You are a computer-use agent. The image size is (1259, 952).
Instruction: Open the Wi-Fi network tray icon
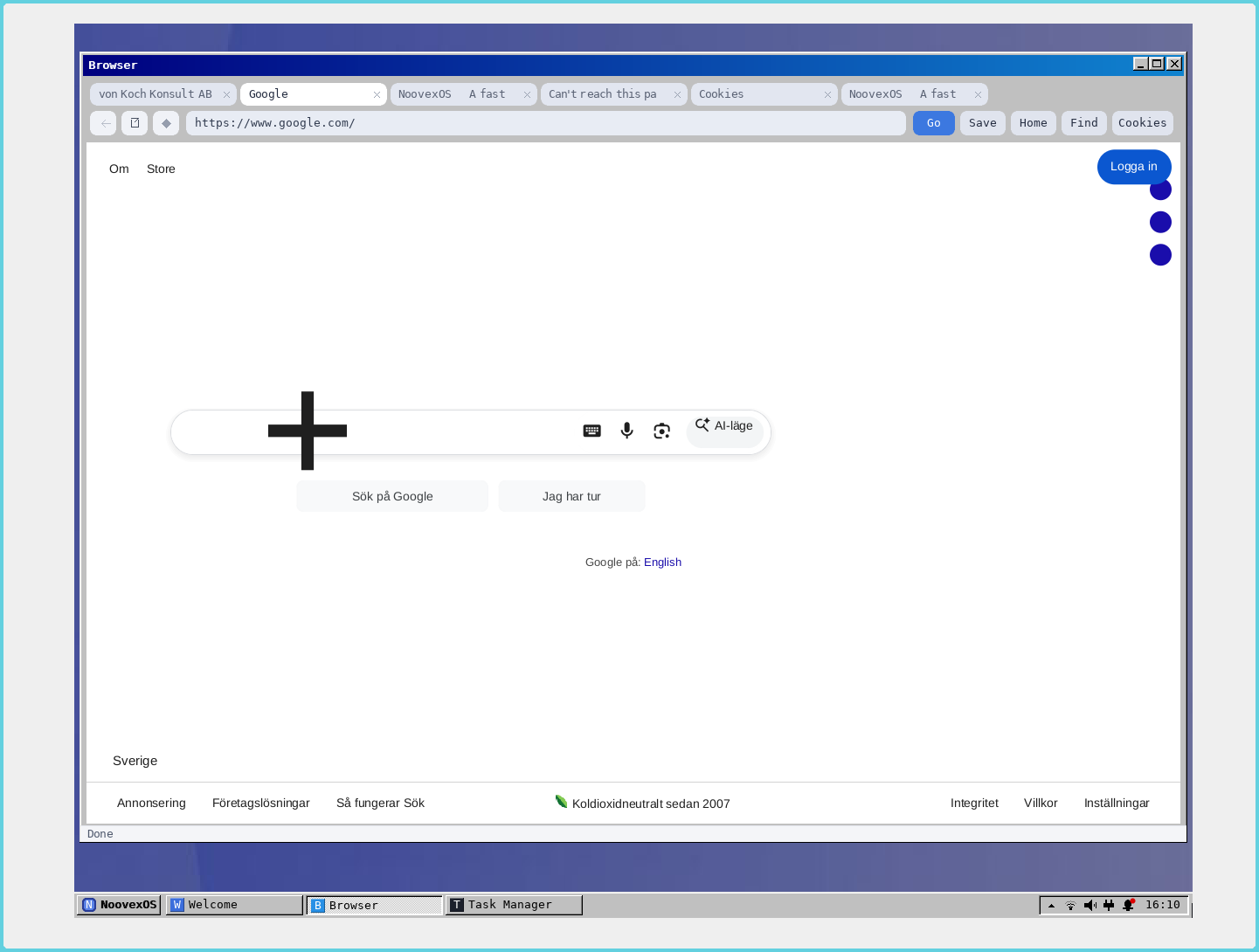pos(1070,906)
